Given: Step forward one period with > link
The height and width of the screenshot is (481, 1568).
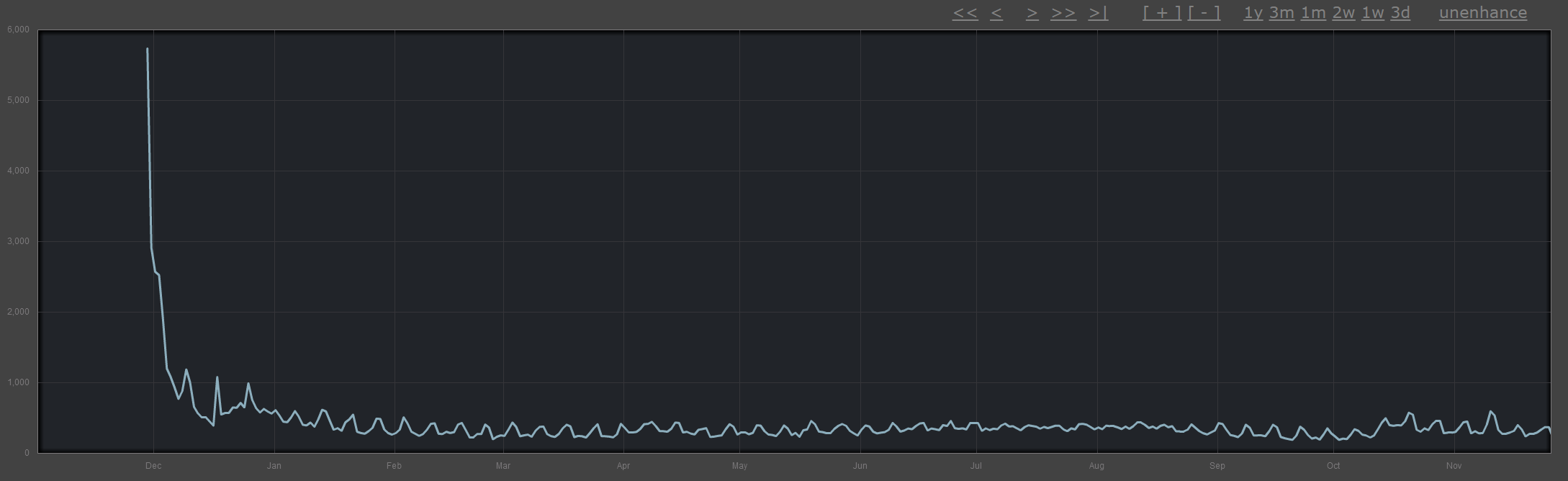Looking at the screenshot, I should pyautogui.click(x=1032, y=13).
